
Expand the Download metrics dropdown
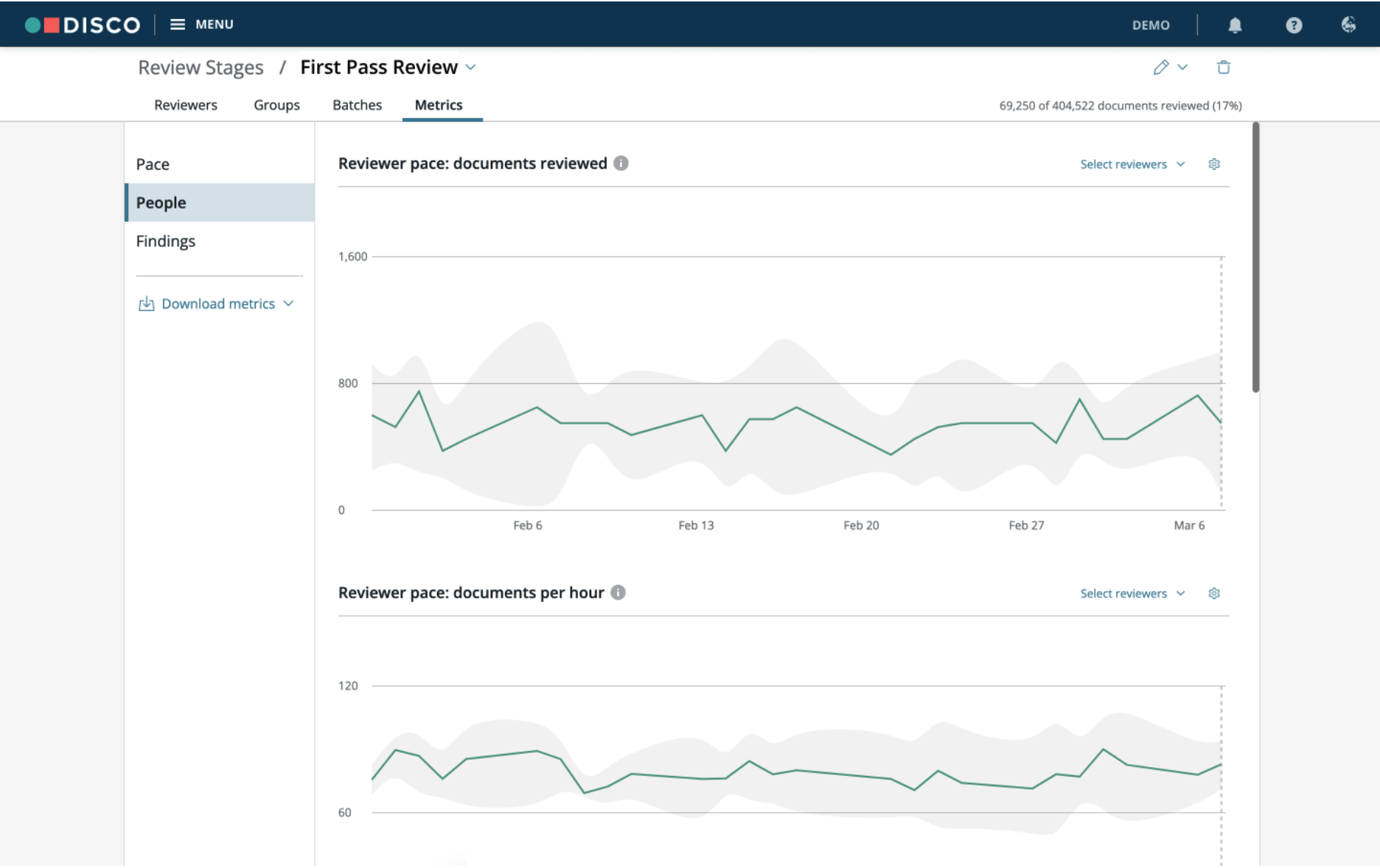[x=217, y=304]
